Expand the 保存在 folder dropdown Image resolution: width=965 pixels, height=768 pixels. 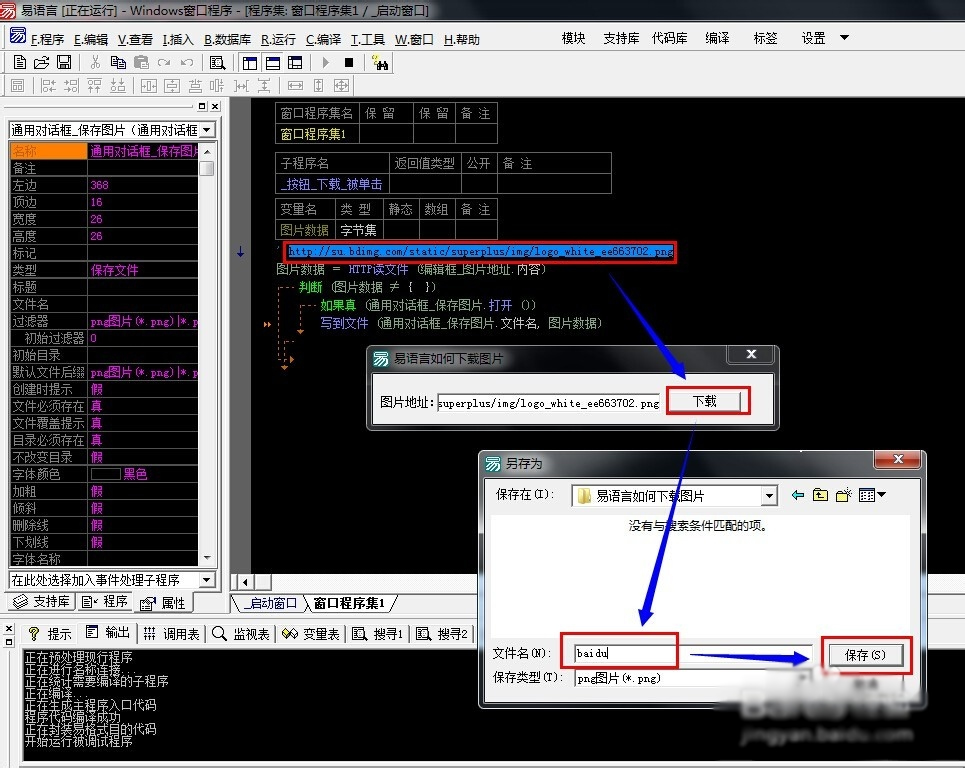click(768, 496)
